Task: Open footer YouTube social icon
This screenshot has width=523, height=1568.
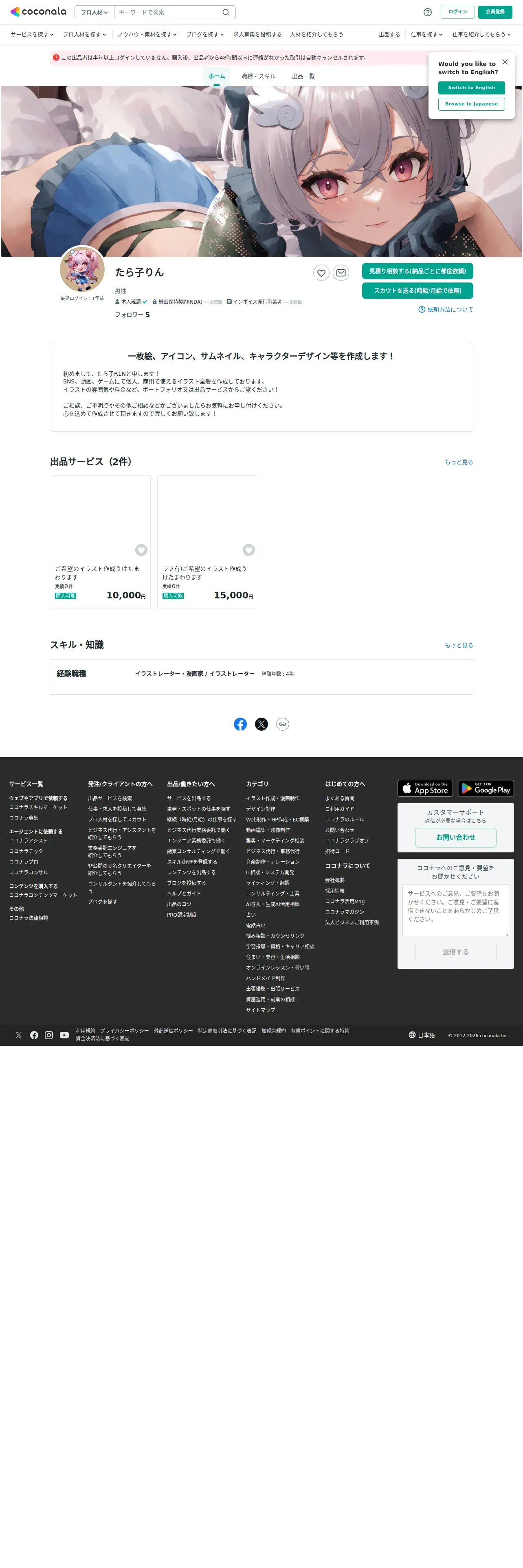Action: [64, 1035]
